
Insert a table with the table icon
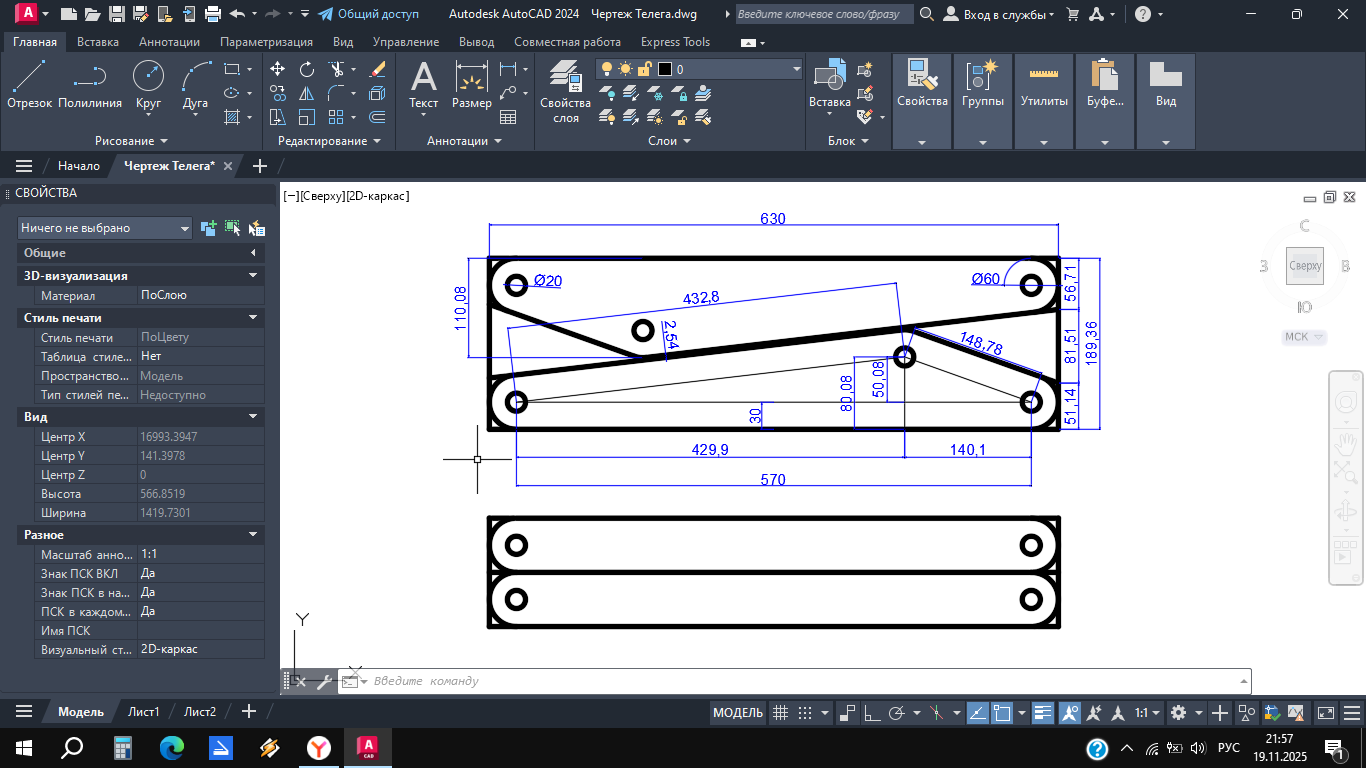[x=508, y=117]
